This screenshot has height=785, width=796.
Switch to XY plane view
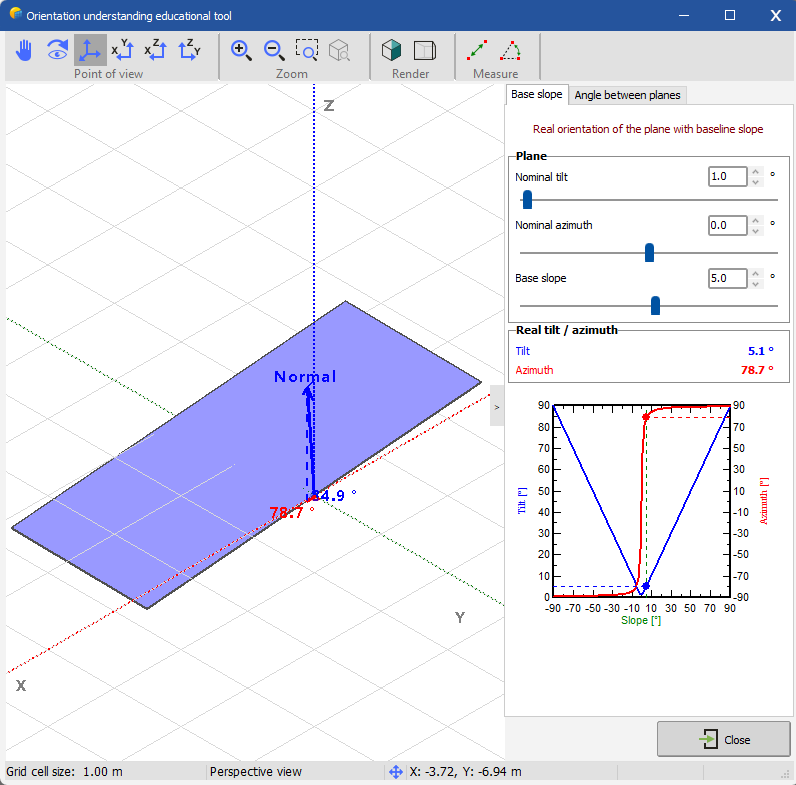[x=122, y=50]
